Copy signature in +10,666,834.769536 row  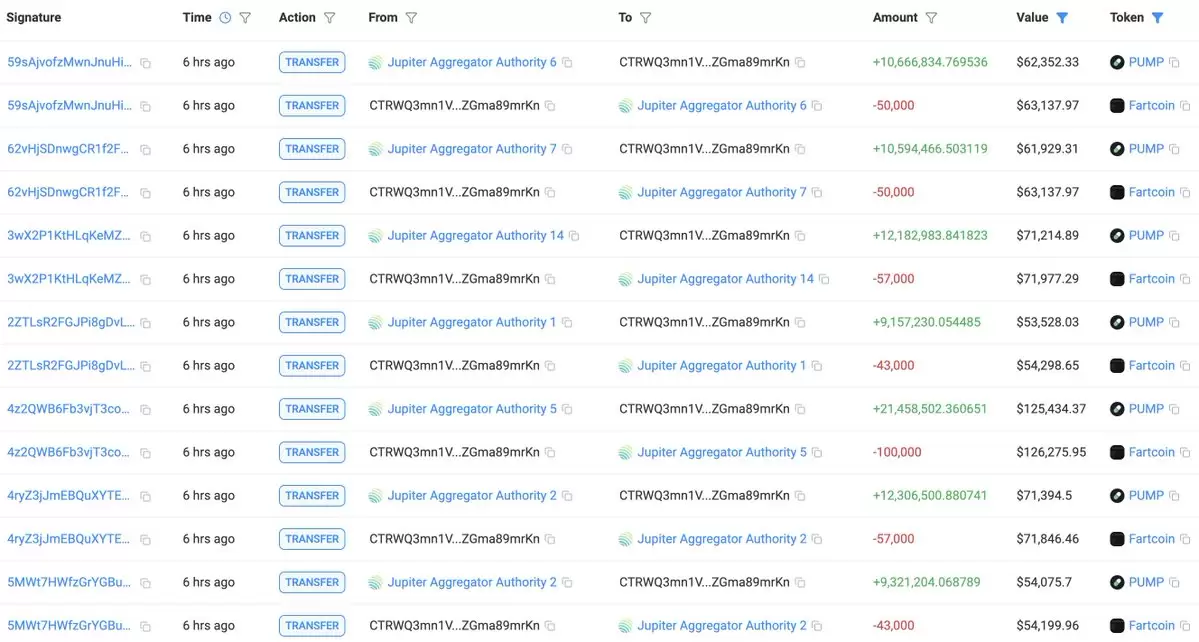tap(145, 63)
